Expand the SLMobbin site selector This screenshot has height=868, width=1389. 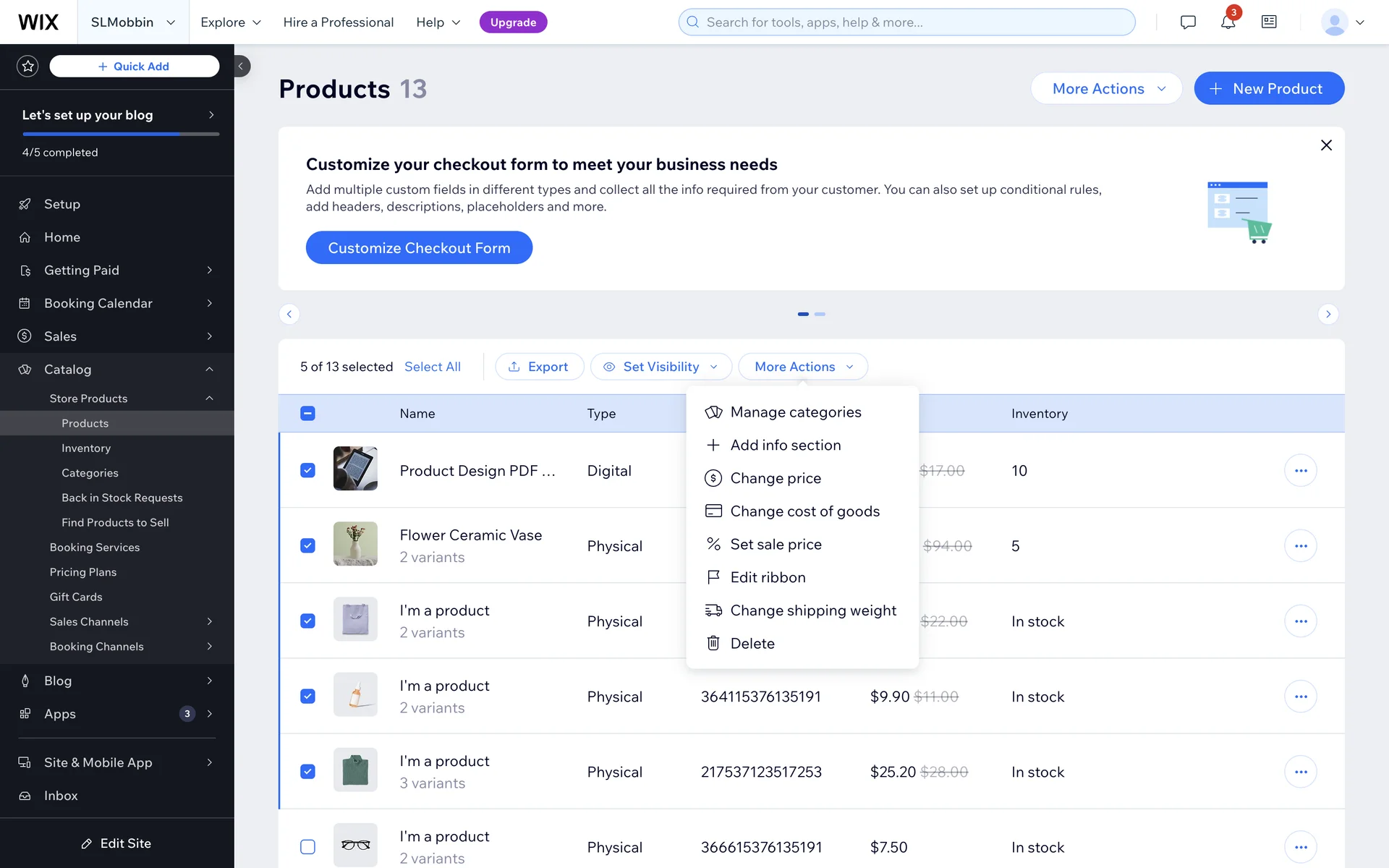[133, 22]
